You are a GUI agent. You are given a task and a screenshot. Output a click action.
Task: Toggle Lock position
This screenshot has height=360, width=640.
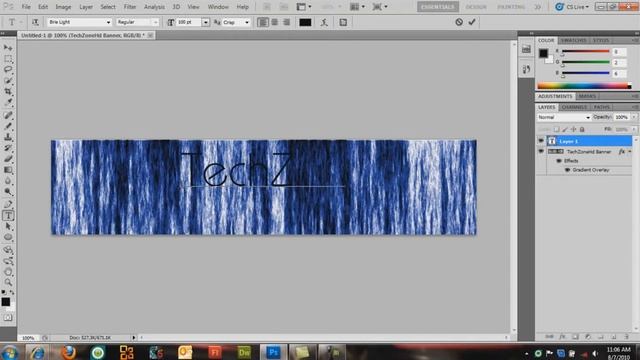click(x=573, y=129)
